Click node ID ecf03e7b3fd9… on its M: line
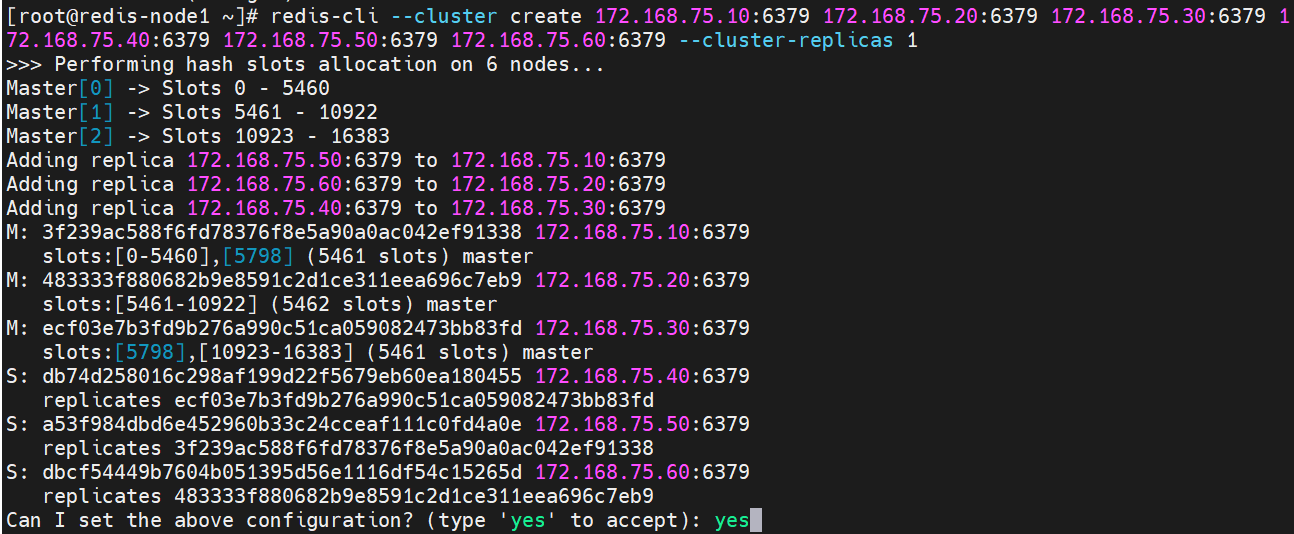Viewport: 1294px width, 534px height. pos(283,328)
